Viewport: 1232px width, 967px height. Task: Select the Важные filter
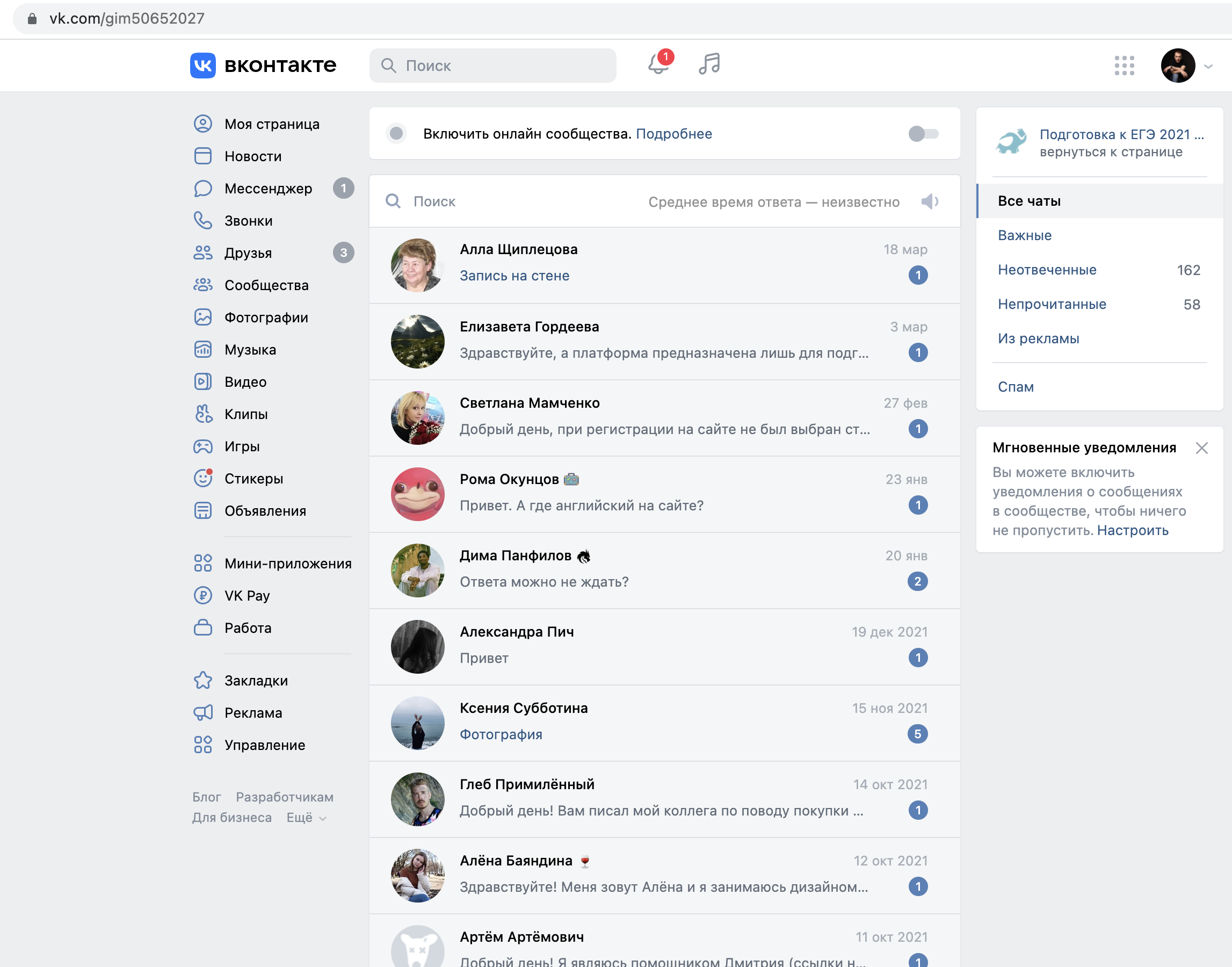1099,235
